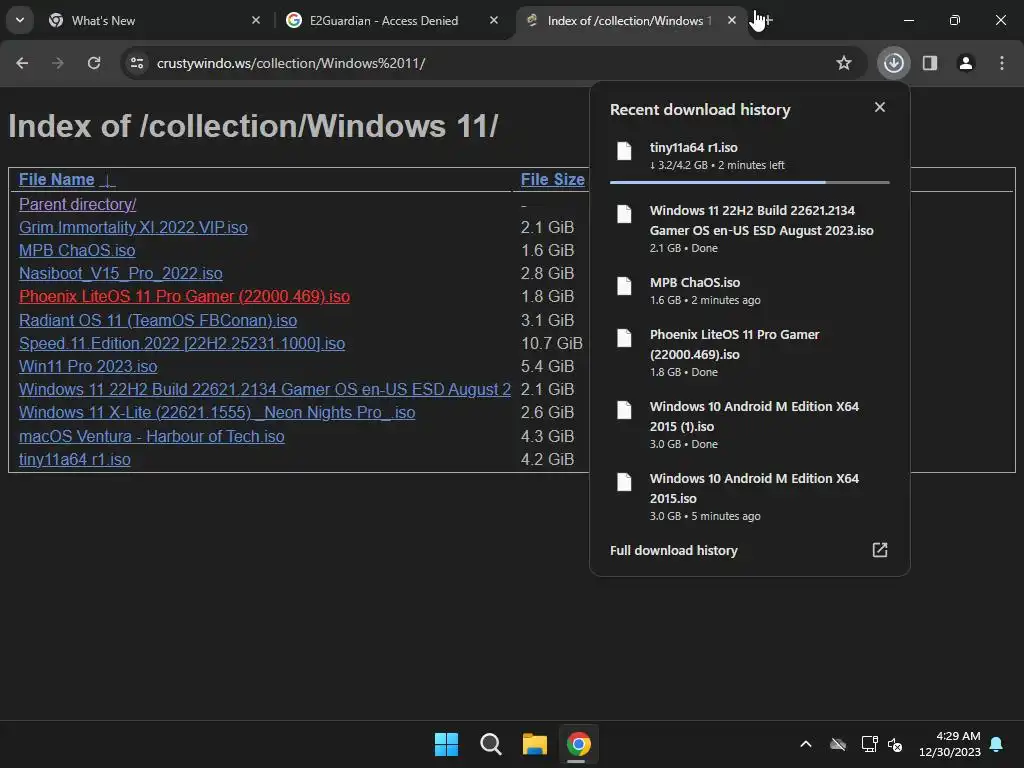Click MPB ChaOS.iso name in download history
Viewport: 1024px width, 768px height.
click(x=695, y=282)
